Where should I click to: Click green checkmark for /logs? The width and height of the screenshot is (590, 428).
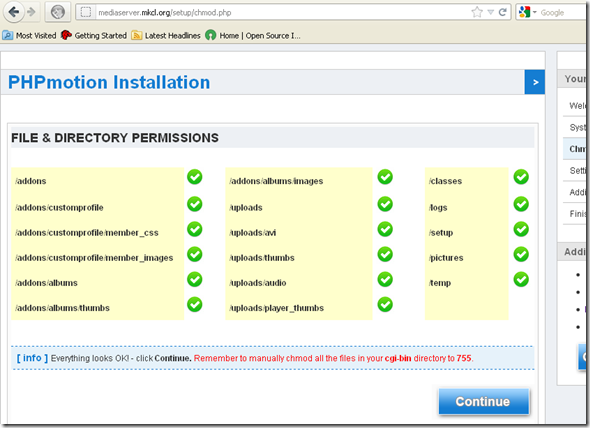pos(521,204)
